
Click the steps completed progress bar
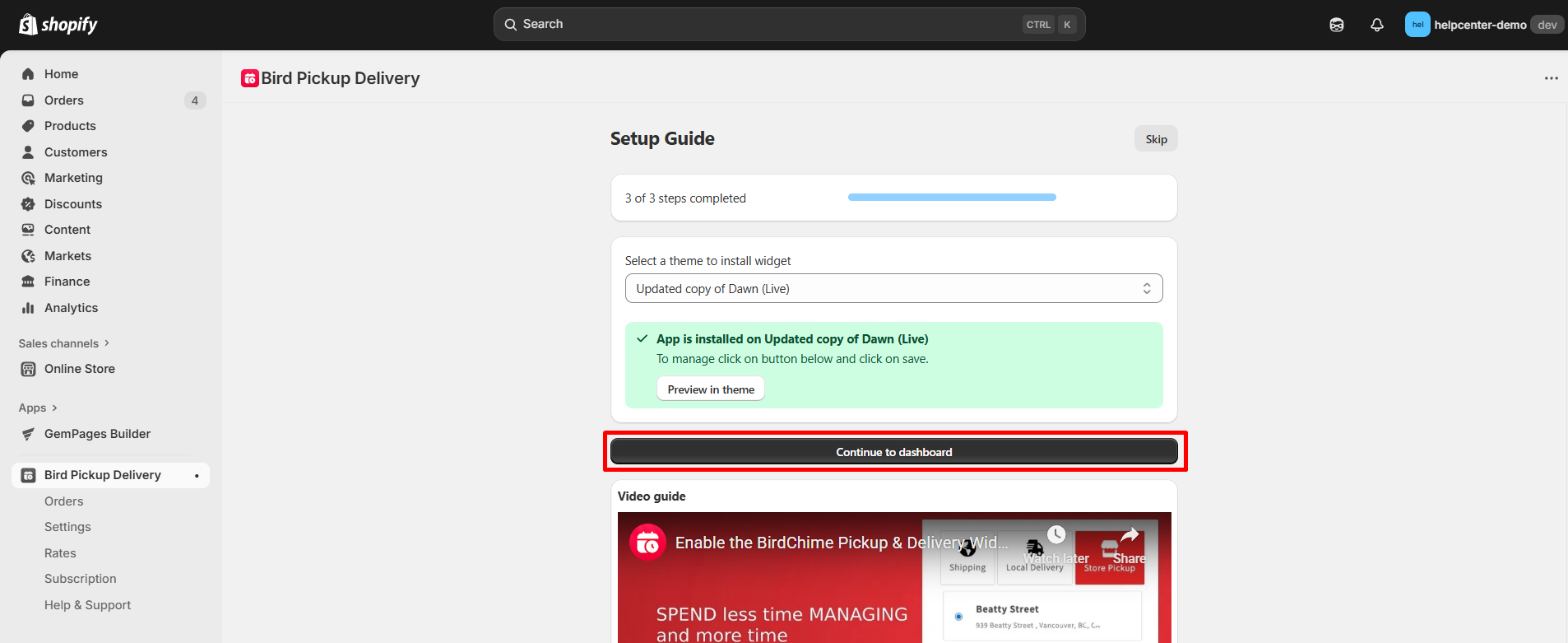[x=952, y=198]
